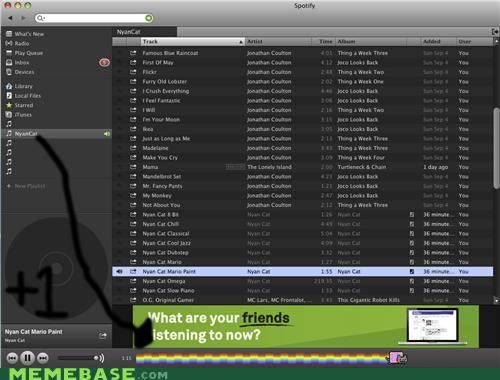Go forward with the navigation arrow
The image size is (500, 380).
pyautogui.click(x=23, y=18)
